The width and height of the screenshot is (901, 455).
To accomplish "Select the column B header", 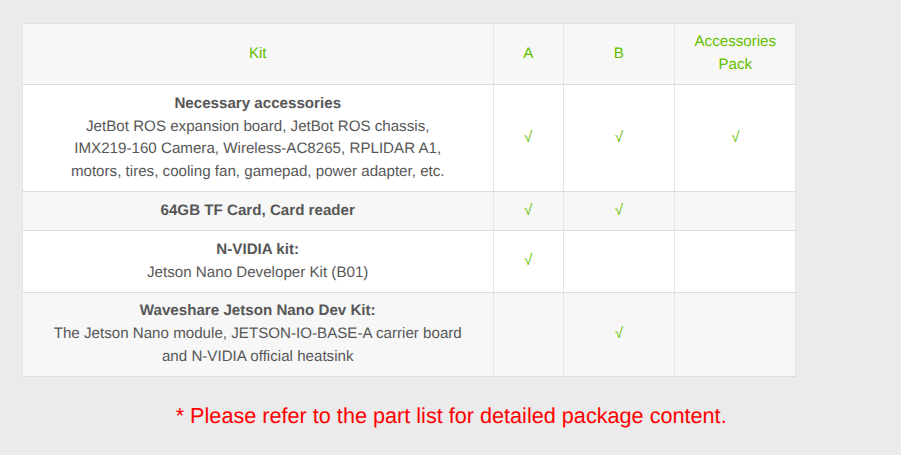I will [618, 53].
